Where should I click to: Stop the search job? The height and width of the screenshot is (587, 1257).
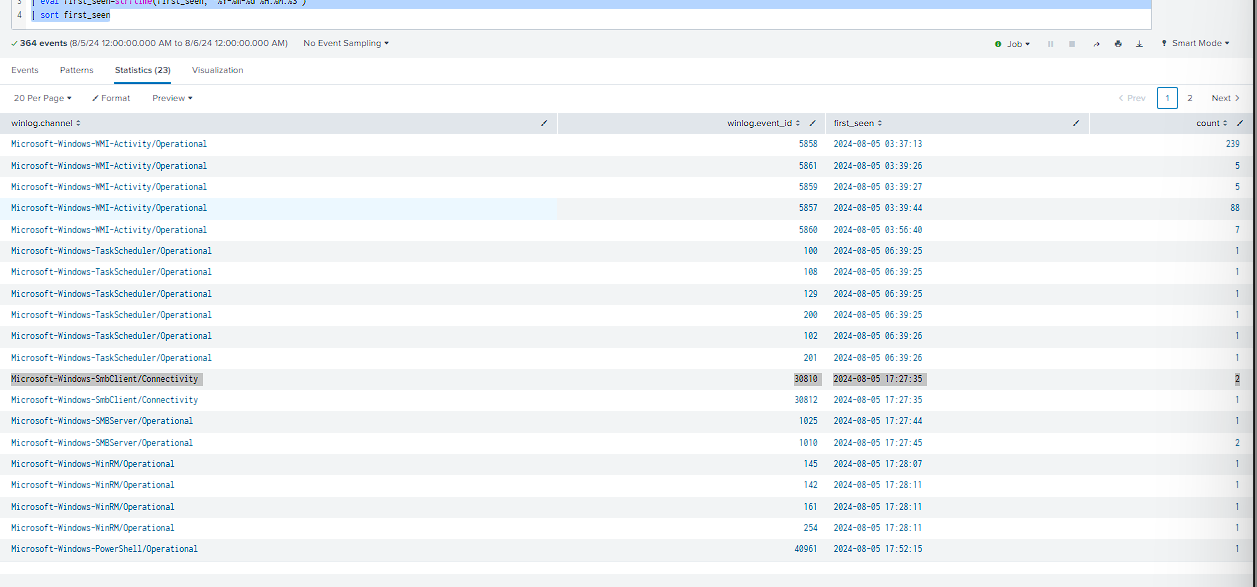coord(1072,44)
